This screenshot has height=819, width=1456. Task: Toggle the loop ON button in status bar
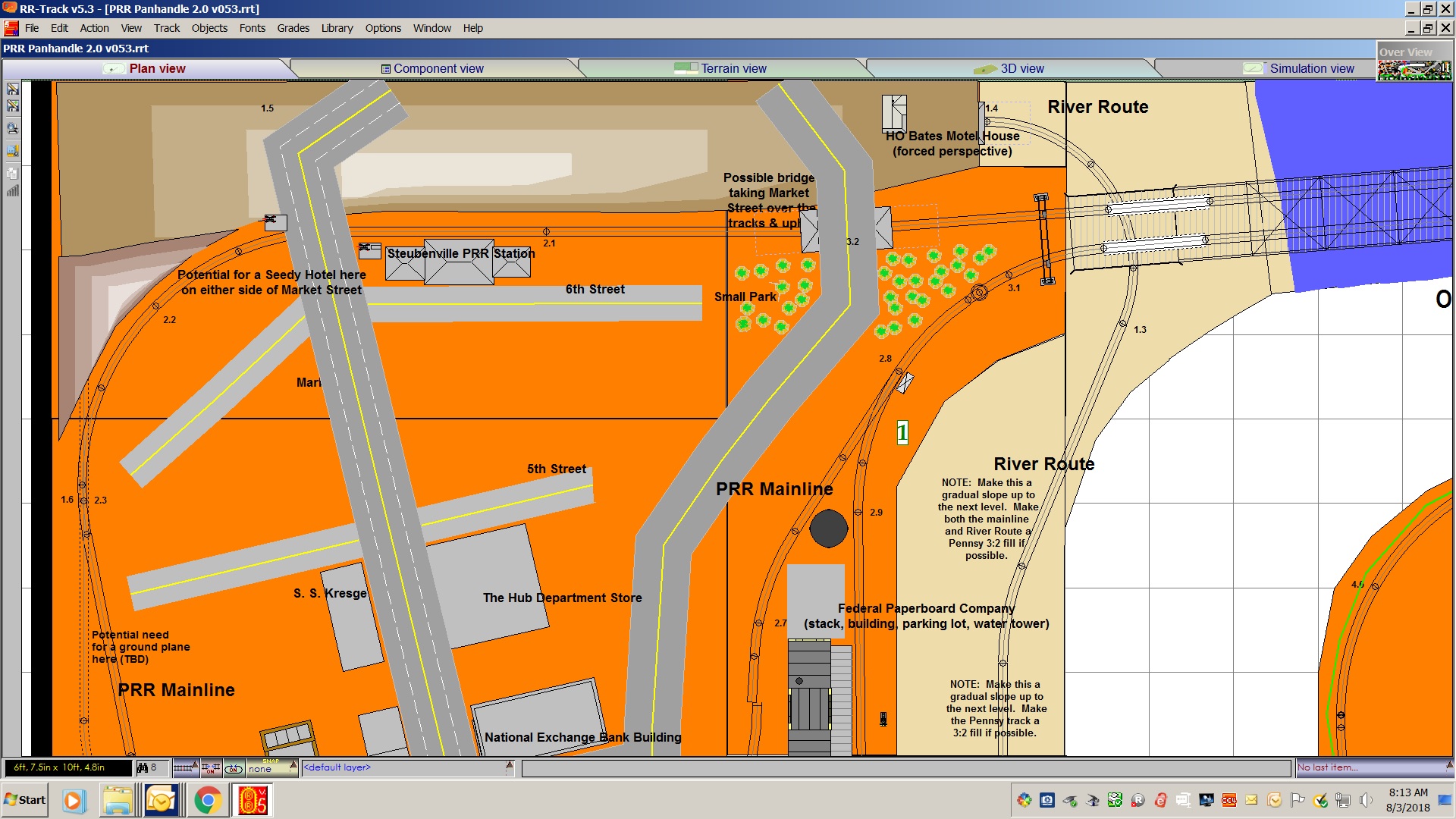pos(234,768)
